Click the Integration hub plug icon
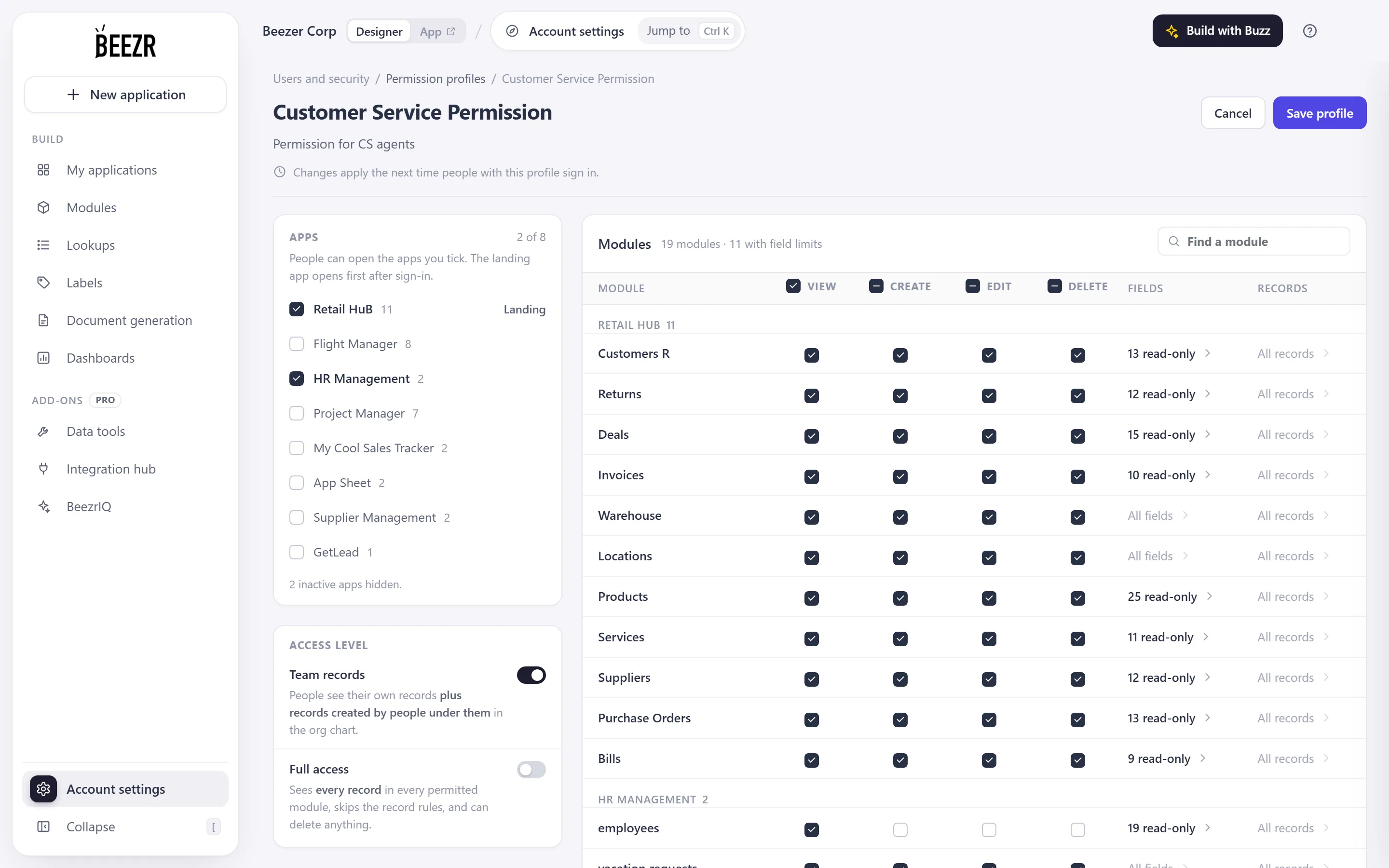The width and height of the screenshot is (1389, 868). tap(43, 469)
